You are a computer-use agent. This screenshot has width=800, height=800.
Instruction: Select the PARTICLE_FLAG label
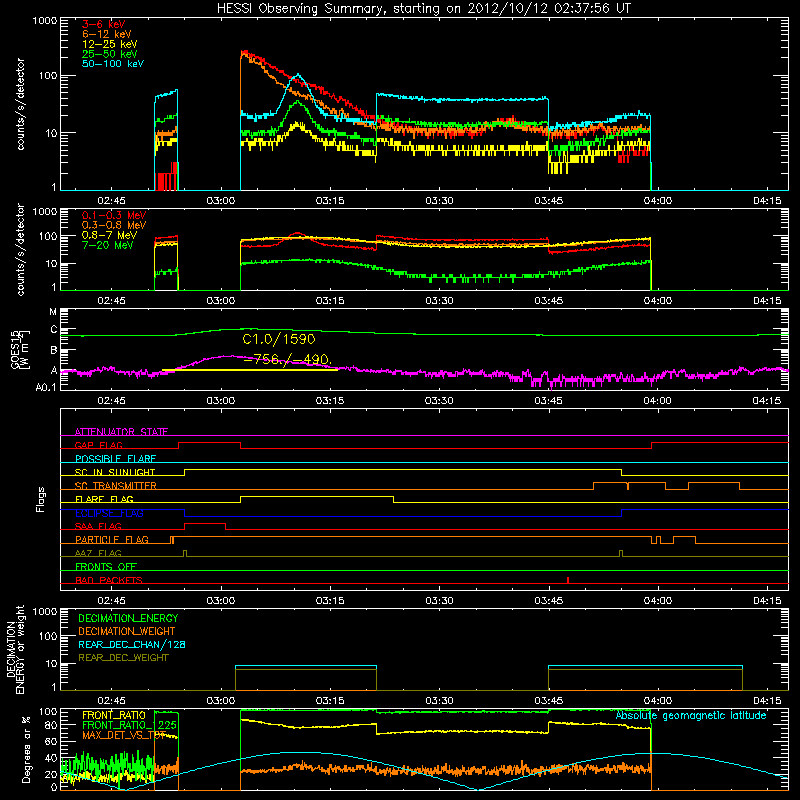click(x=112, y=540)
